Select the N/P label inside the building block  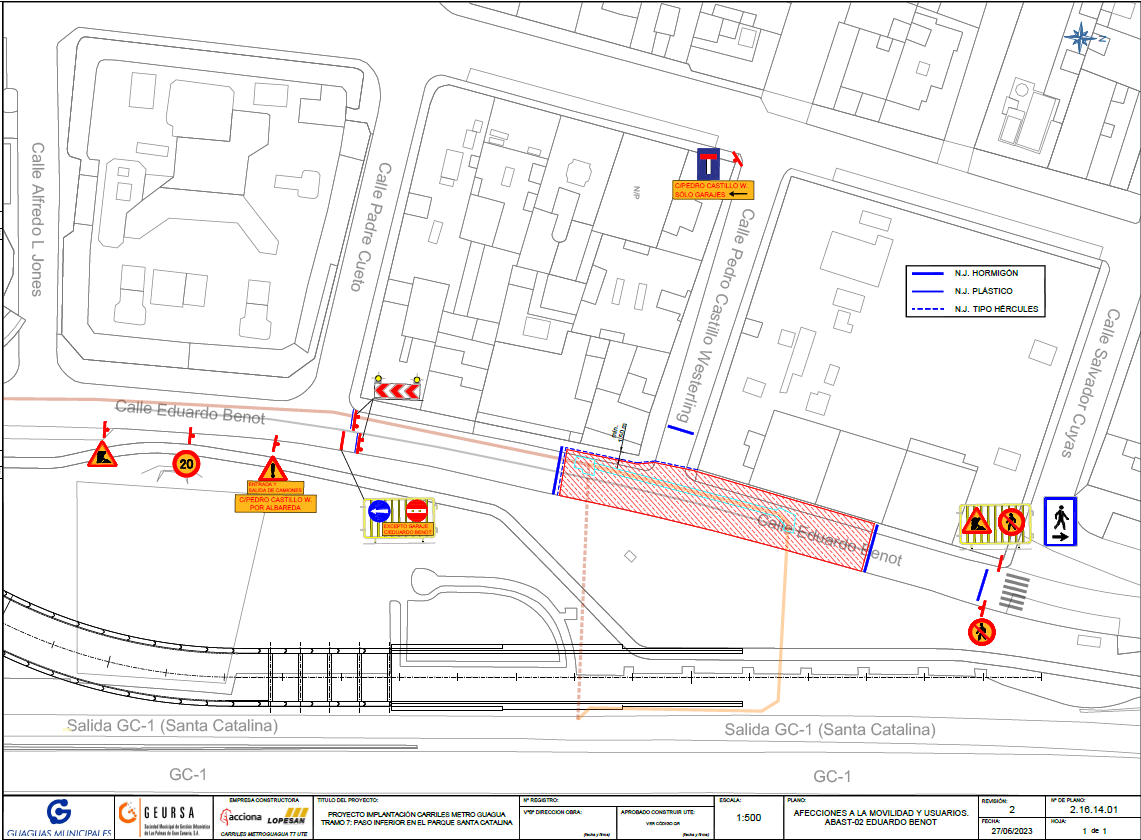pyautogui.click(x=636, y=193)
